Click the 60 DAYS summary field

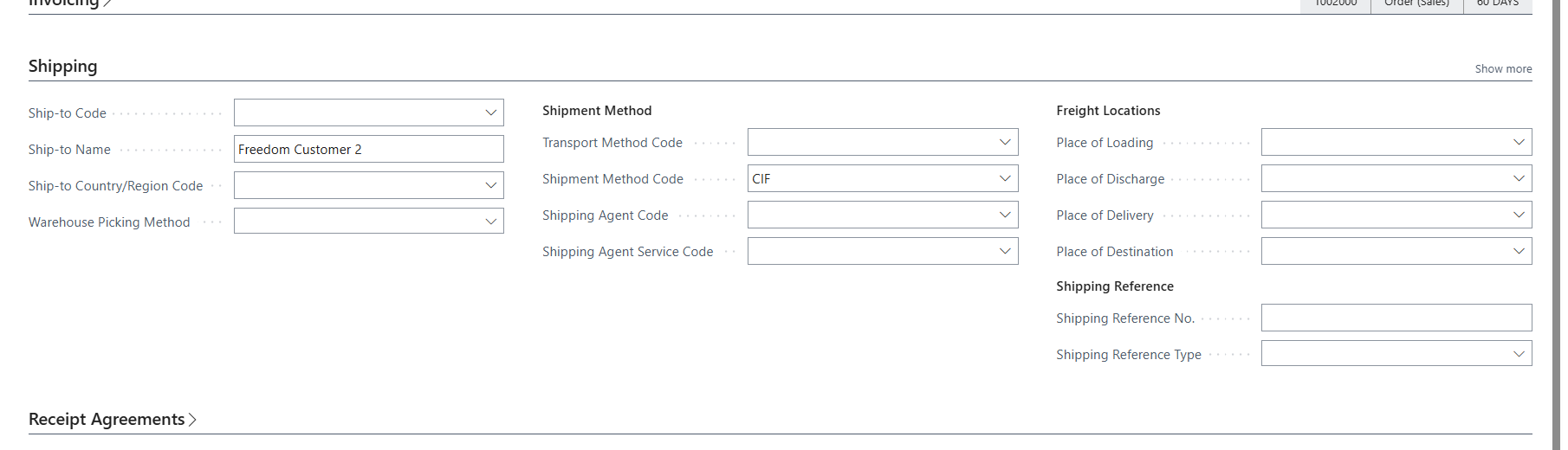click(1497, 4)
